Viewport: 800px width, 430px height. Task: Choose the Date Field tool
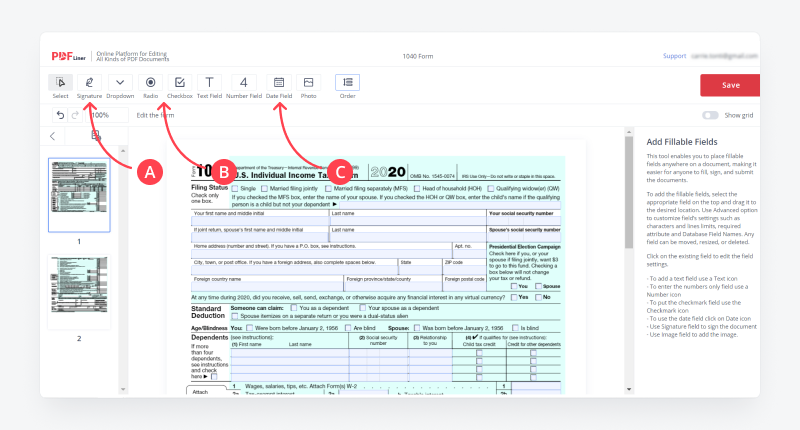tap(279, 83)
